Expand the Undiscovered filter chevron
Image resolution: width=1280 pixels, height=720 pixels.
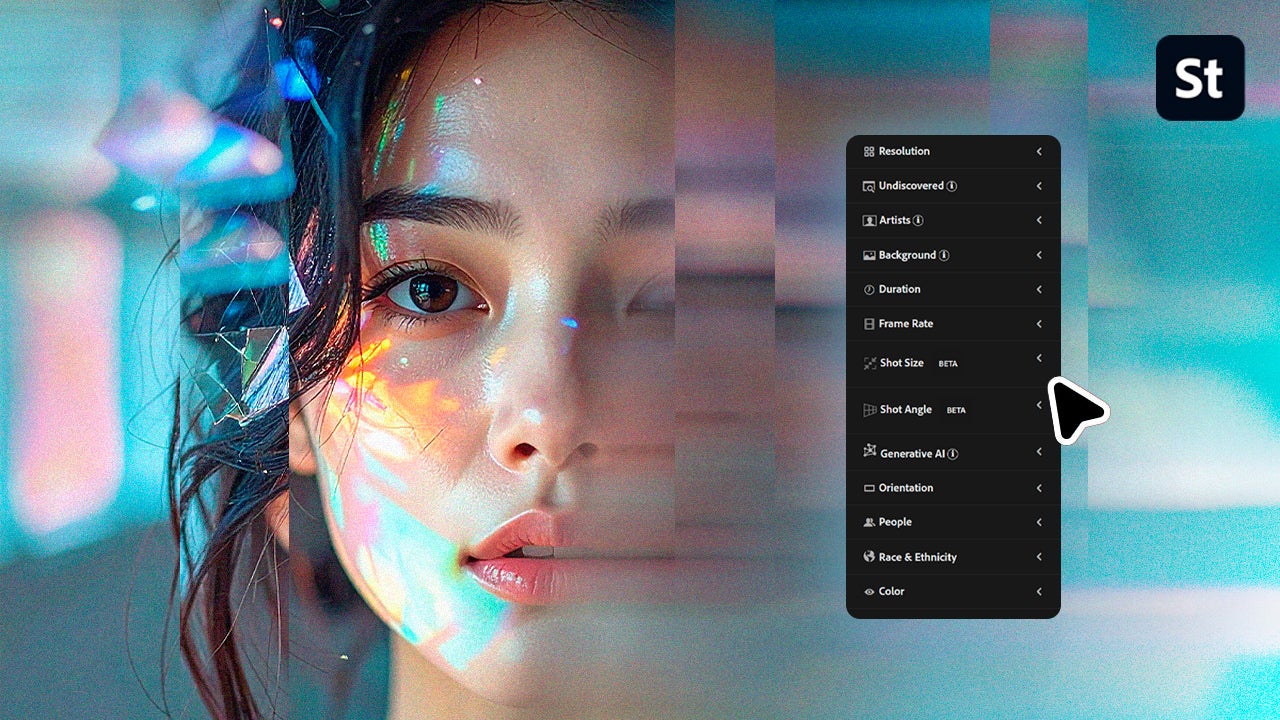click(x=1039, y=186)
